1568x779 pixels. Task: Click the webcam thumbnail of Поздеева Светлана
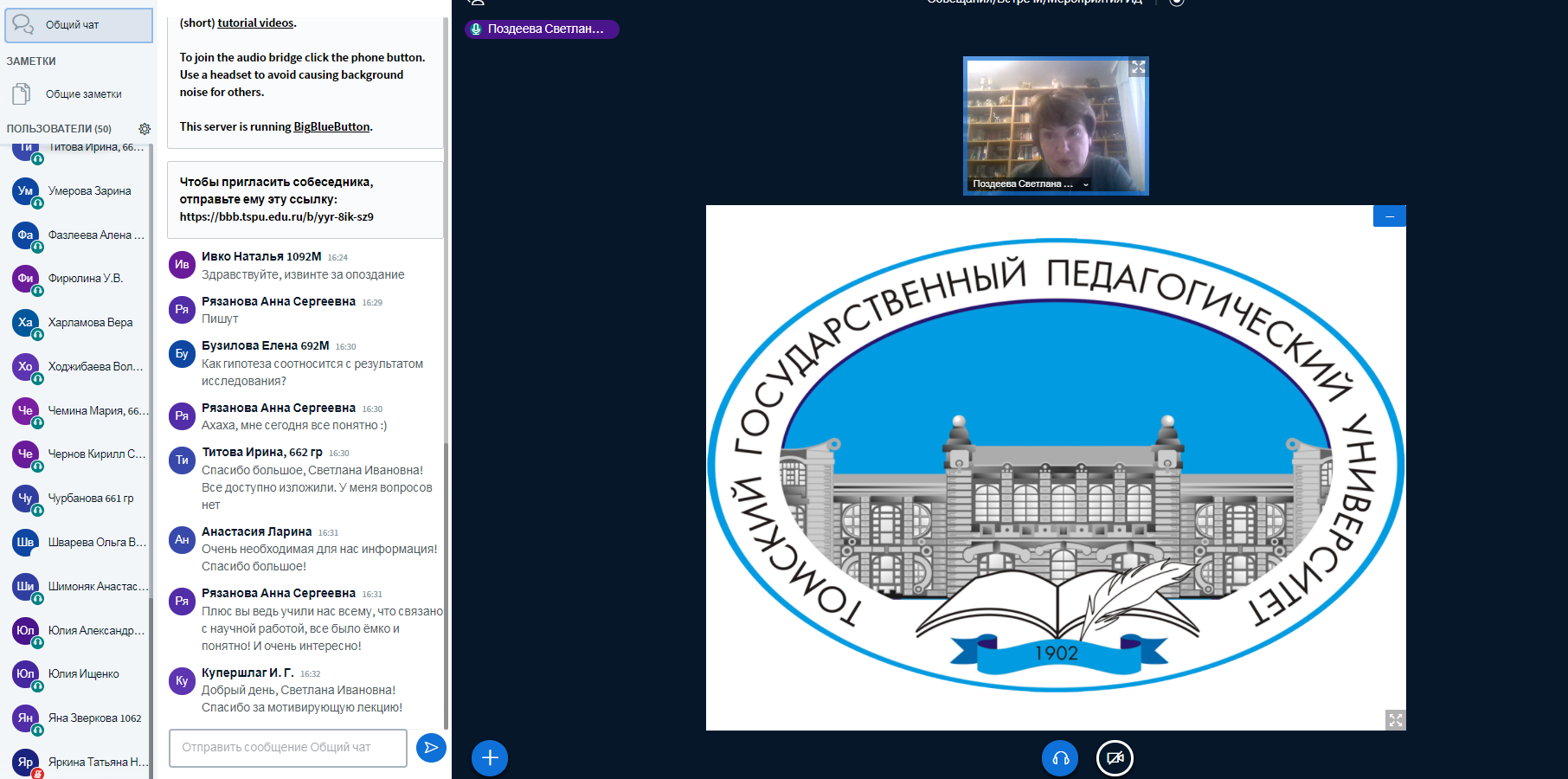tap(1056, 126)
